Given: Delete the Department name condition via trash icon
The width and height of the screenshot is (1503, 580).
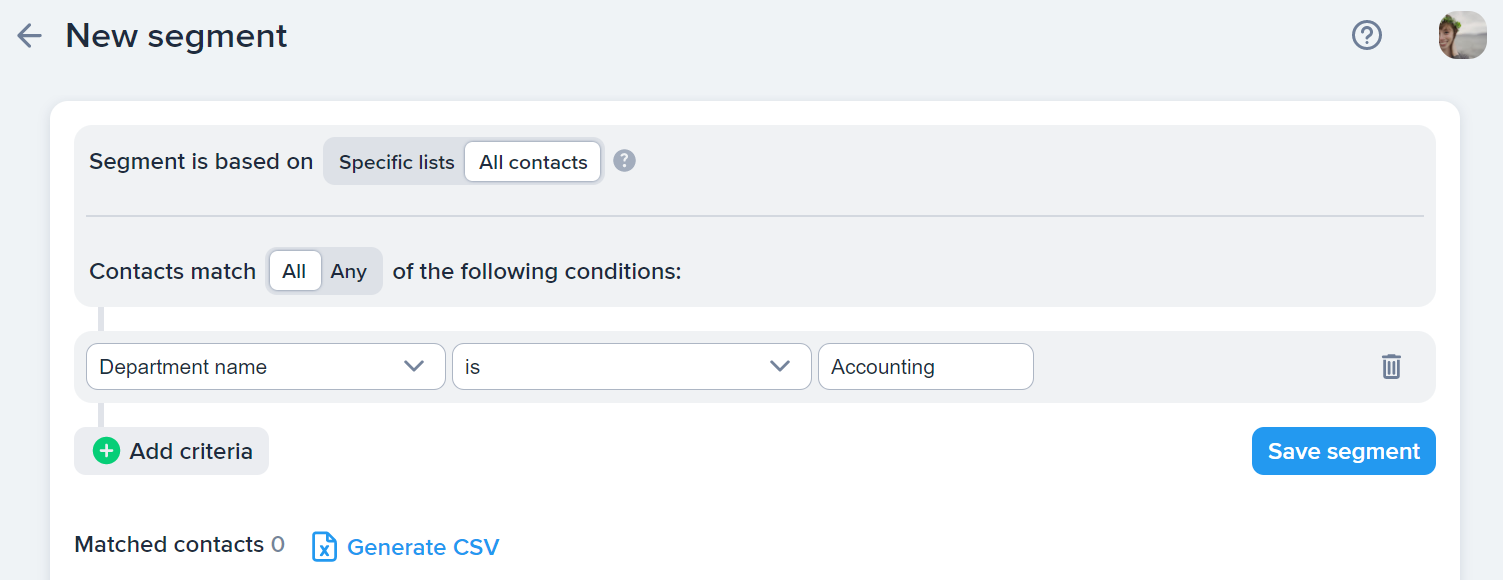Looking at the screenshot, I should (x=1391, y=367).
